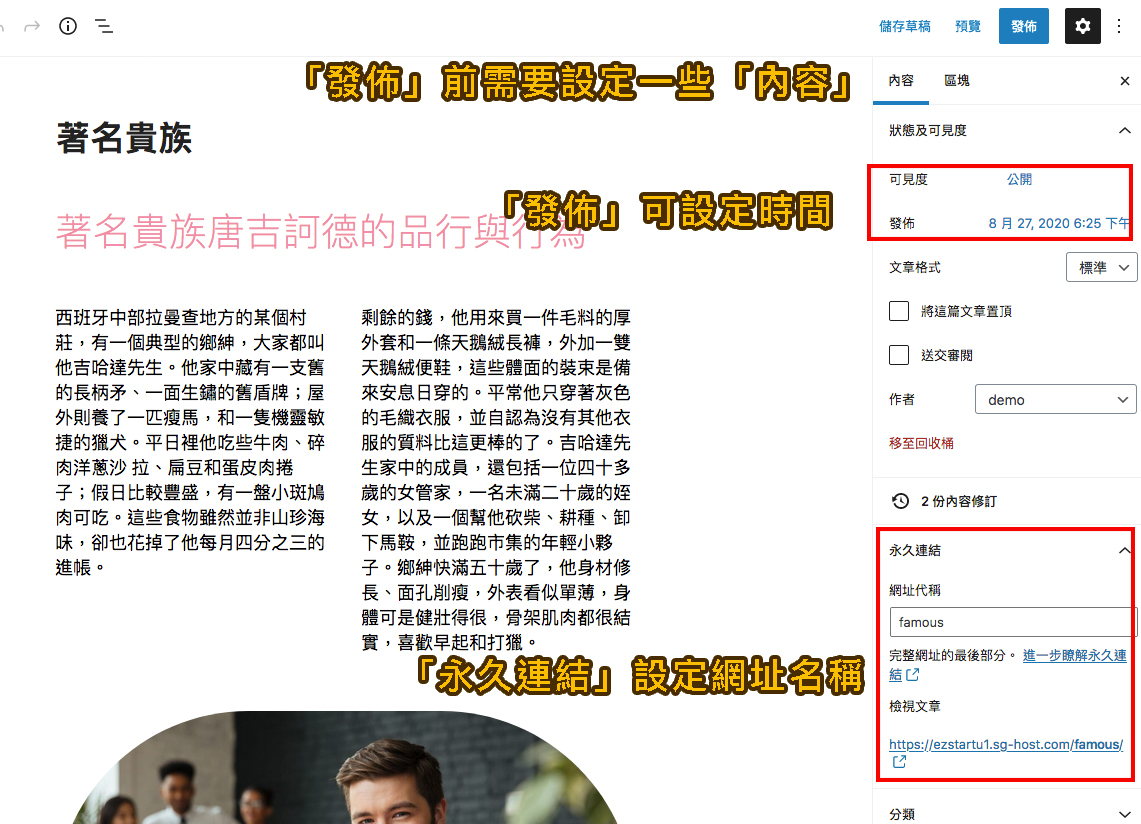Select the 內容 tab
Screen dimensions: 1141x824
901,81
